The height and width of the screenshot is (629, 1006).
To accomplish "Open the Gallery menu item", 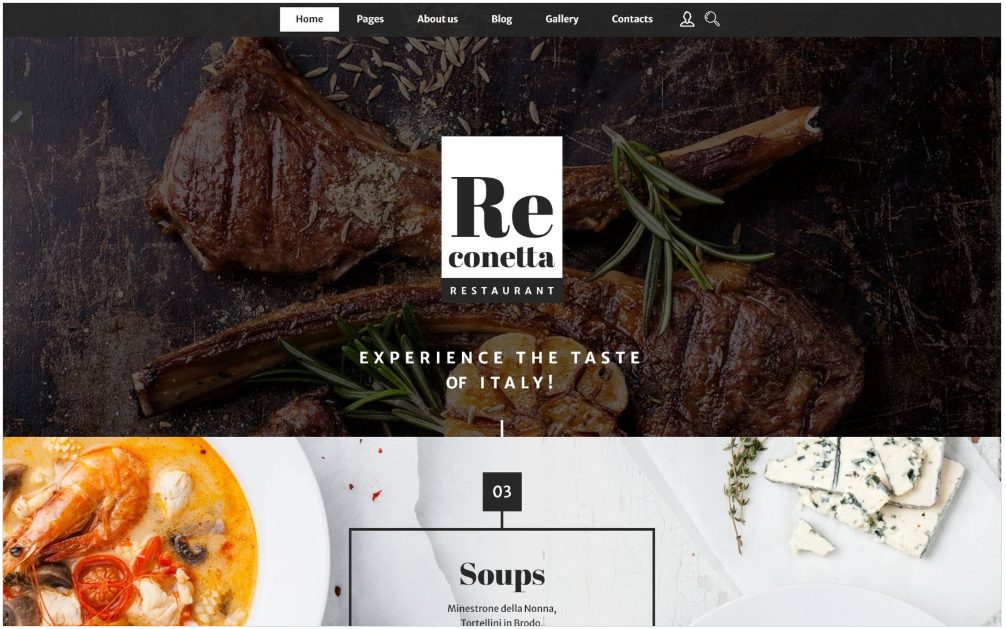I will point(562,19).
